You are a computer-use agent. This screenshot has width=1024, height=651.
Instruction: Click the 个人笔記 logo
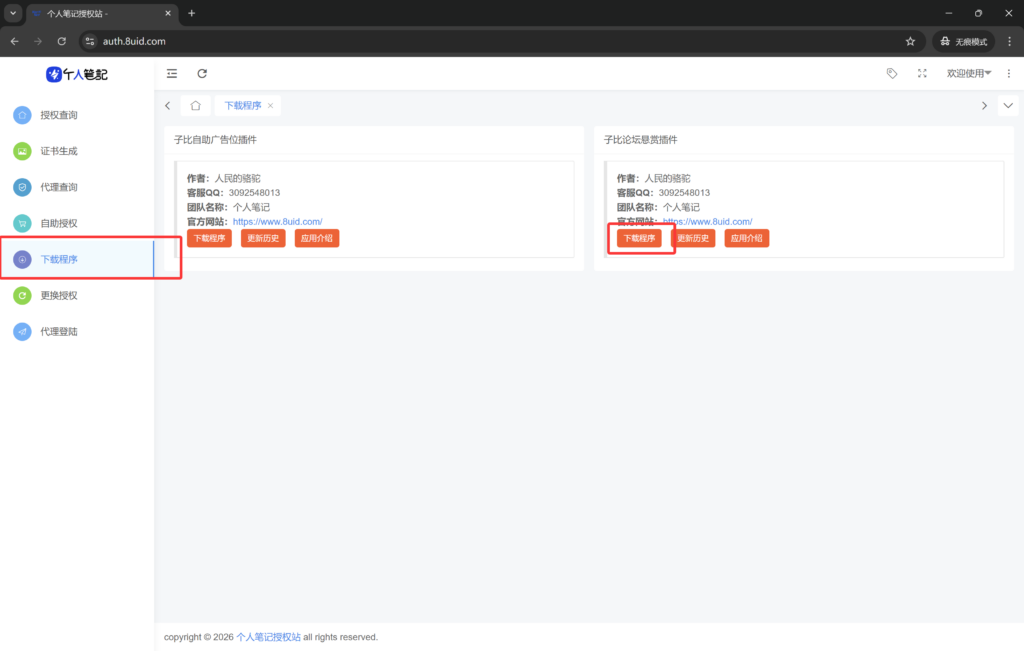pyautogui.click(x=77, y=74)
